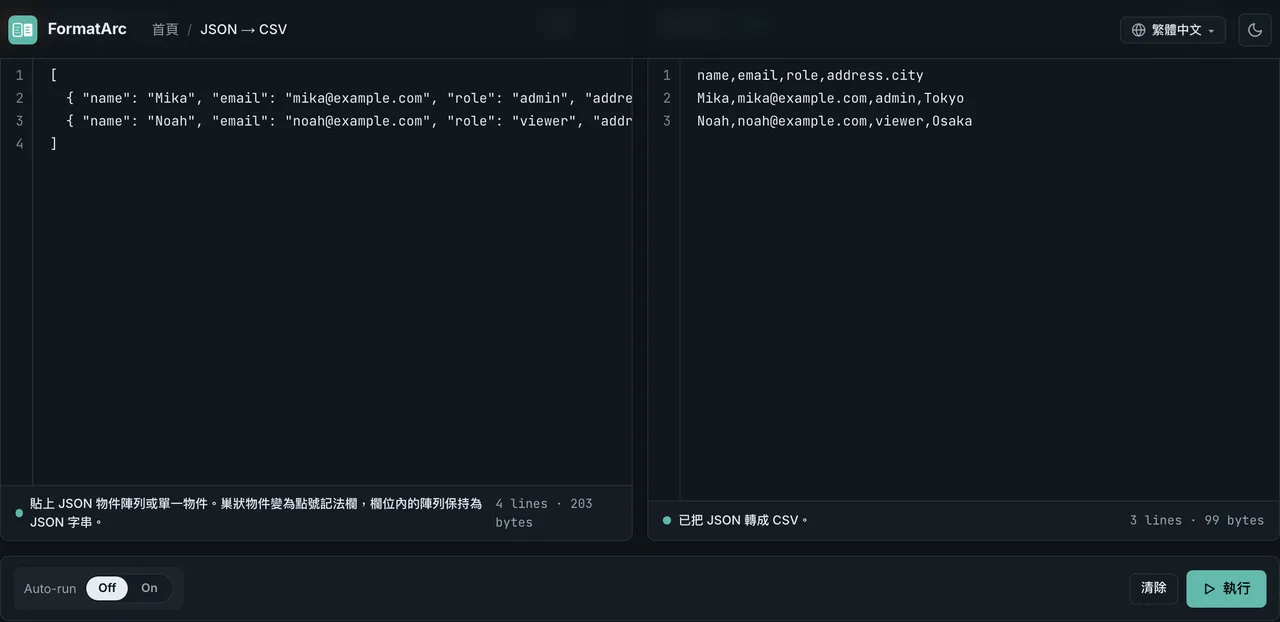The image size is (1280, 622).
Task: Click the play icon on 執行 button
Action: 1209,589
